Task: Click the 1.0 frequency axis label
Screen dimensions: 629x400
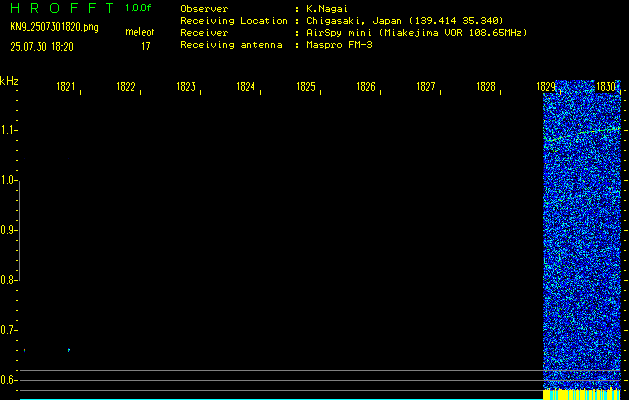Action: [x=8, y=180]
